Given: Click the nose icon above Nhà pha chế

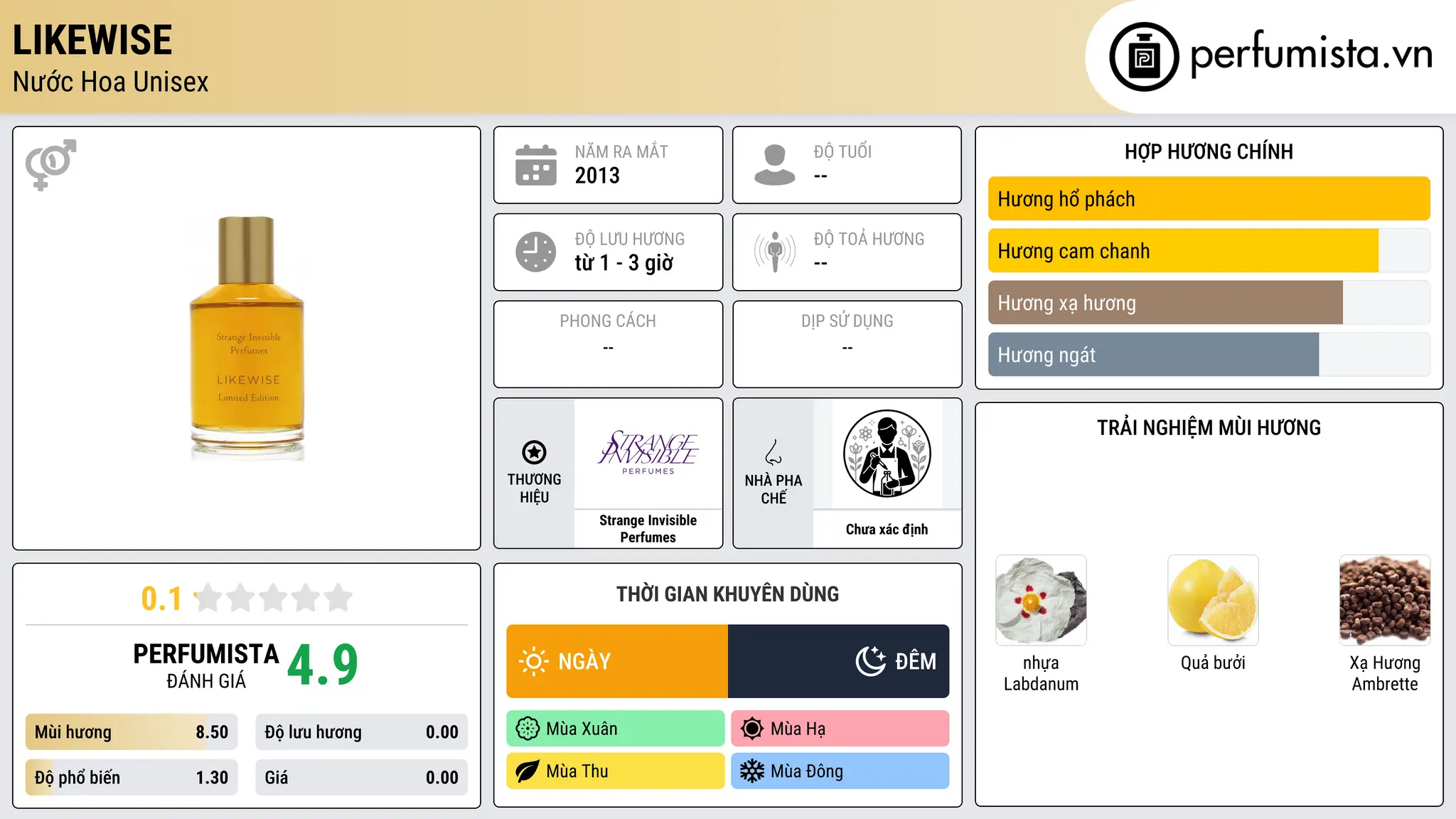Looking at the screenshot, I should click(x=773, y=452).
